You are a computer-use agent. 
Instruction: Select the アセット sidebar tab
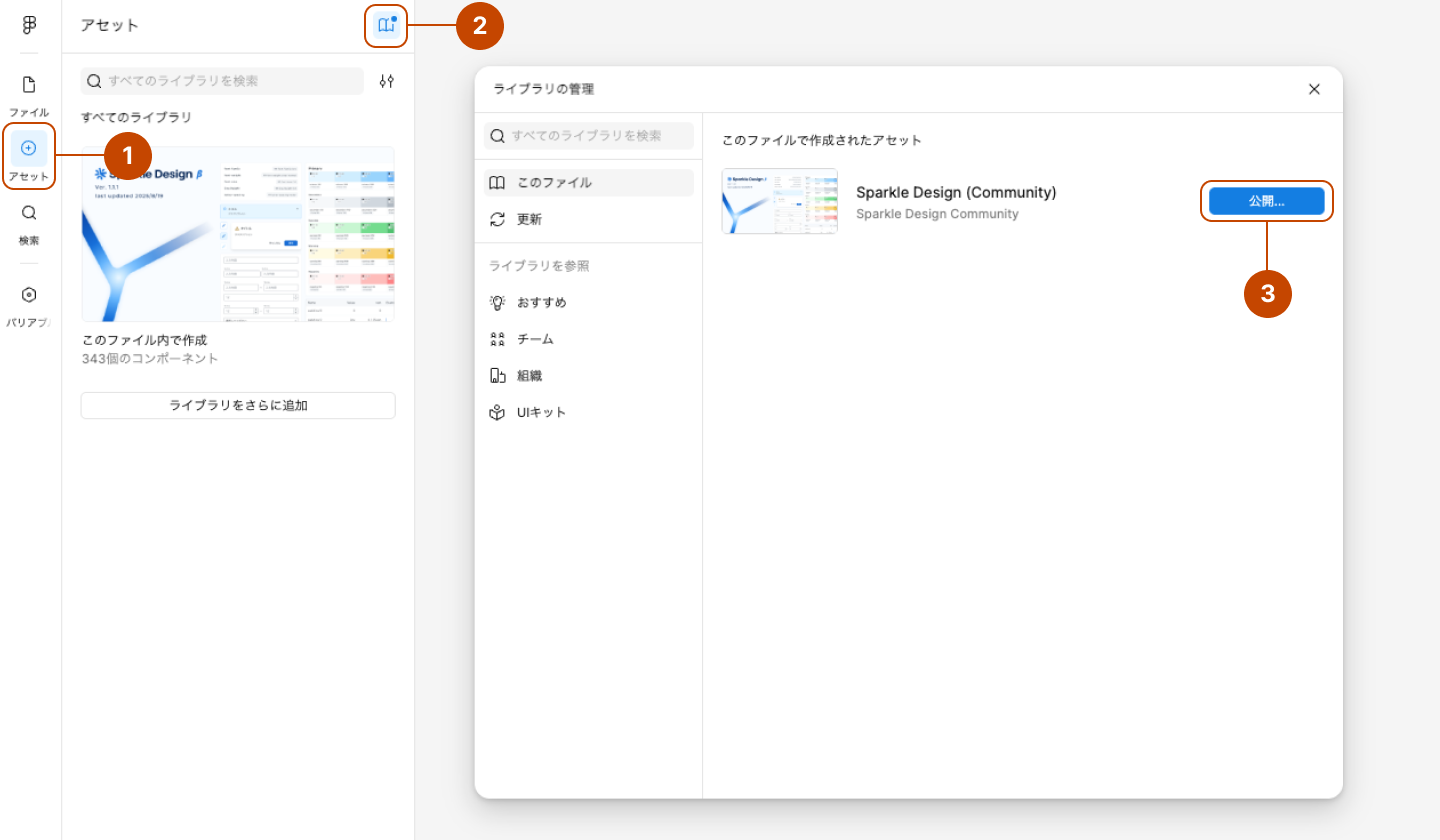pyautogui.click(x=29, y=158)
